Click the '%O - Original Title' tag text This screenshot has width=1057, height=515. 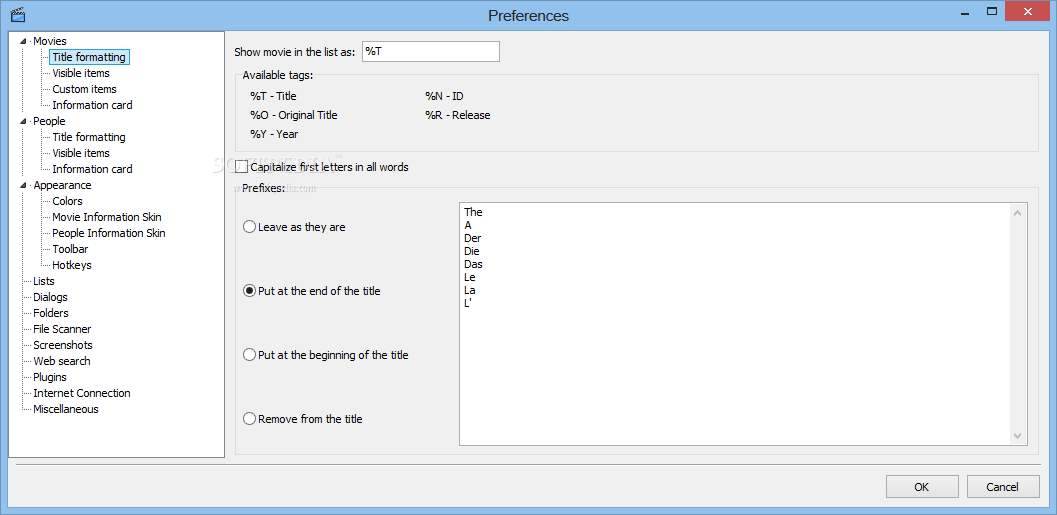(293, 115)
